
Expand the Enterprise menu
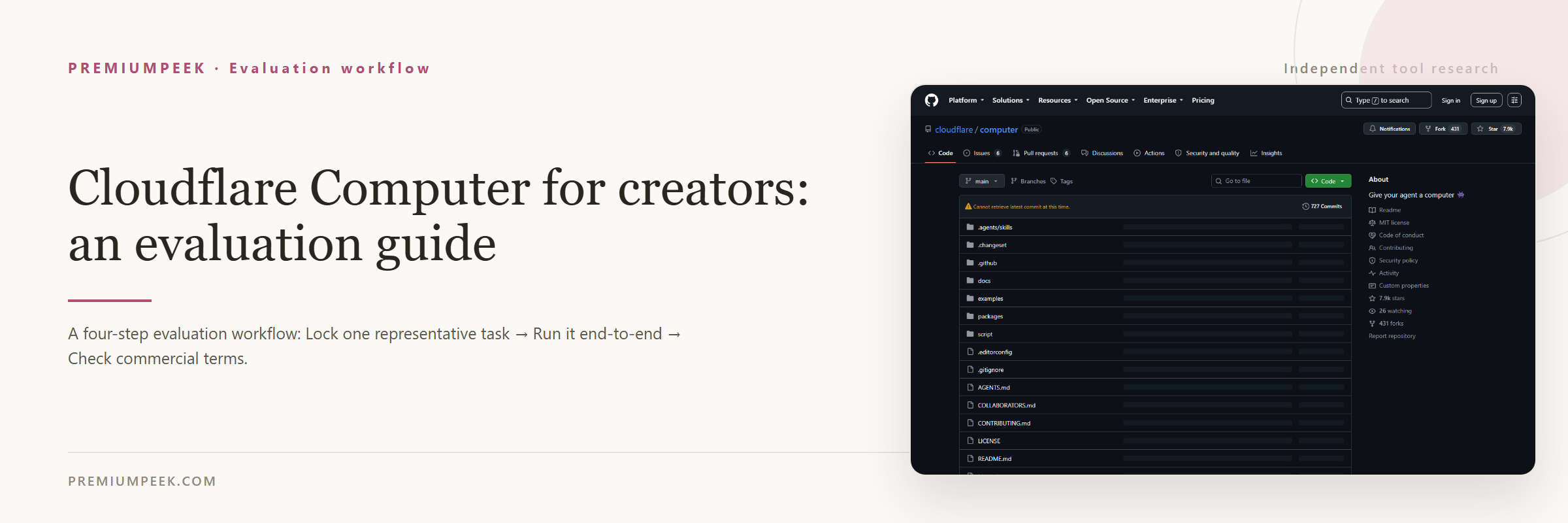(1163, 100)
